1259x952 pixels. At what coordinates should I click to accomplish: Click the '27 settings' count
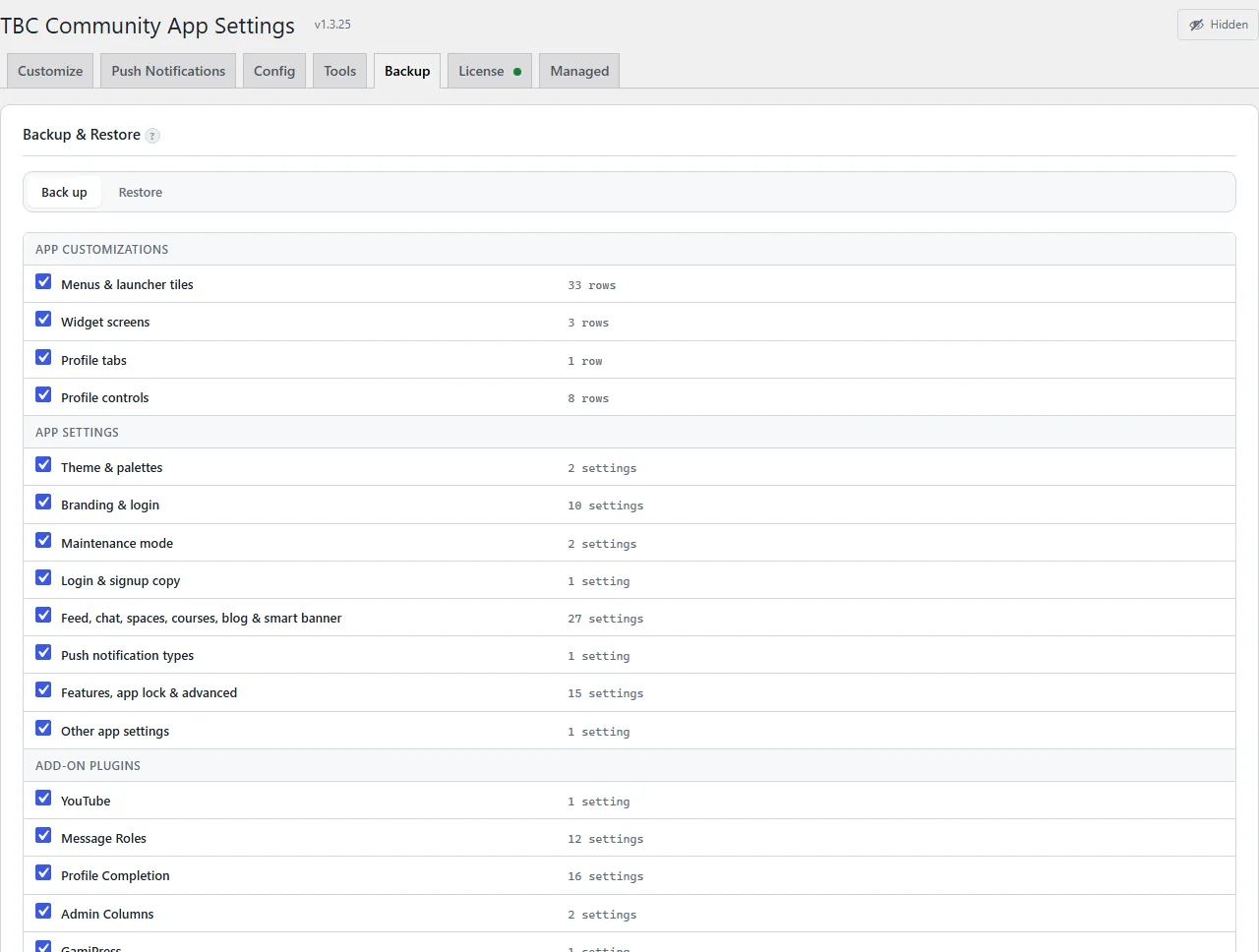pyautogui.click(x=606, y=619)
